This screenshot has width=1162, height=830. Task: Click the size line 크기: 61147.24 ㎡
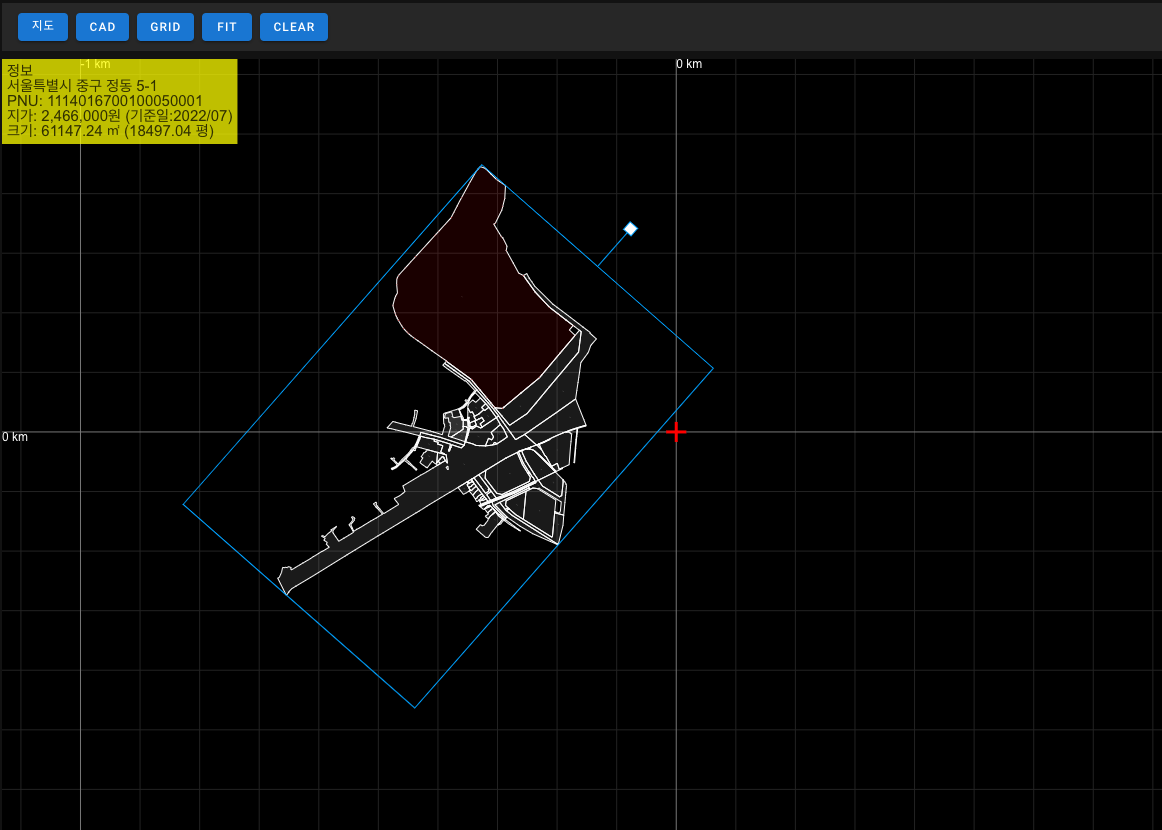110,131
